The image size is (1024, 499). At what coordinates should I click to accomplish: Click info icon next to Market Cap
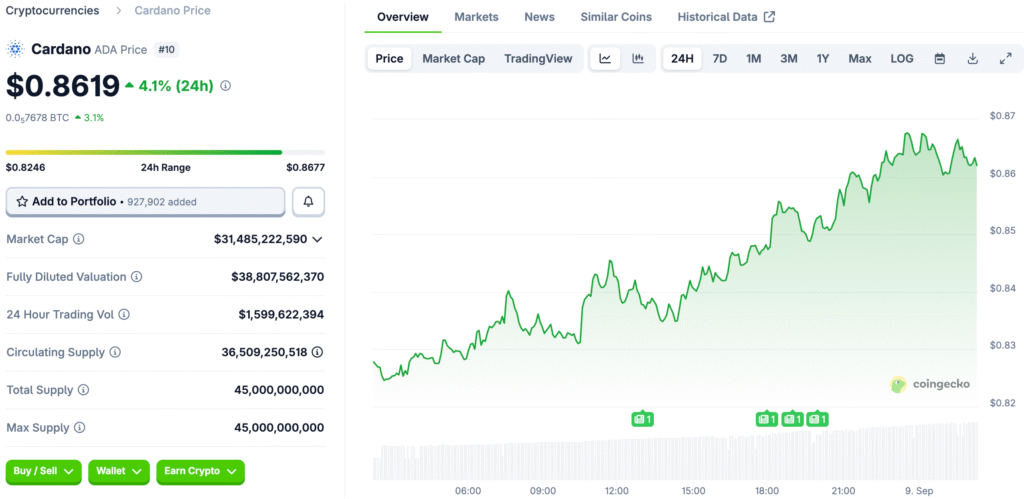(x=79, y=240)
